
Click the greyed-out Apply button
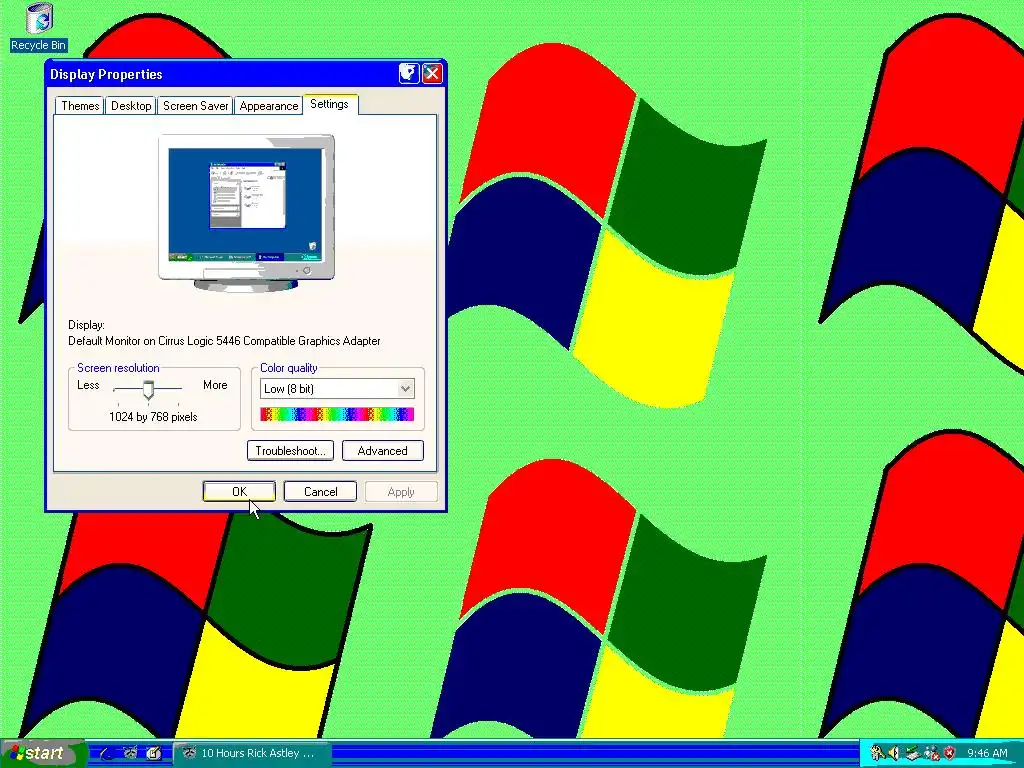pos(401,492)
